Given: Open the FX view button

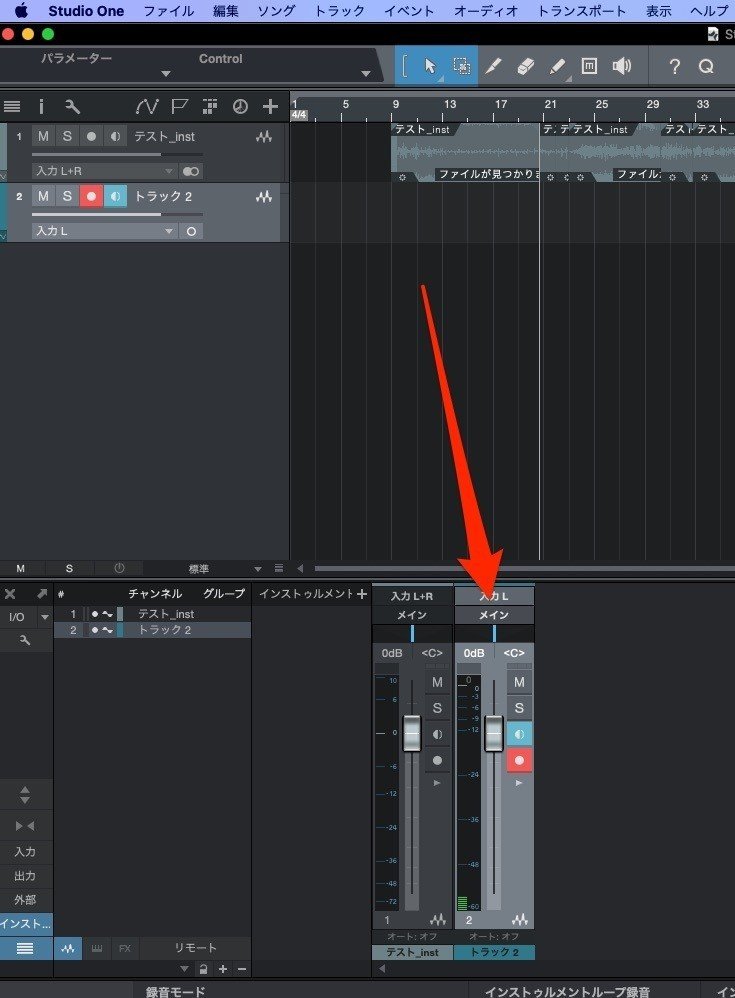Looking at the screenshot, I should tap(125, 948).
